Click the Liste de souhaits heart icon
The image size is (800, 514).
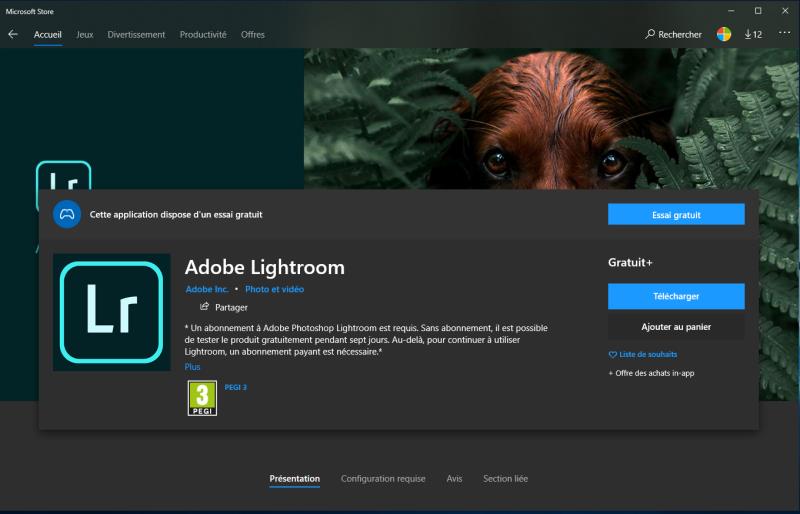(613, 354)
